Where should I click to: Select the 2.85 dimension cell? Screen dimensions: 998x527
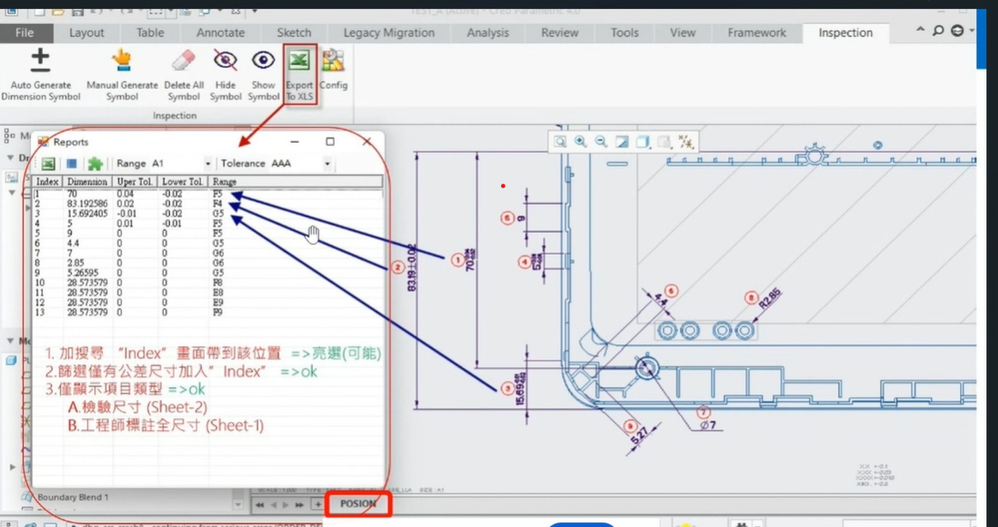pos(75,263)
